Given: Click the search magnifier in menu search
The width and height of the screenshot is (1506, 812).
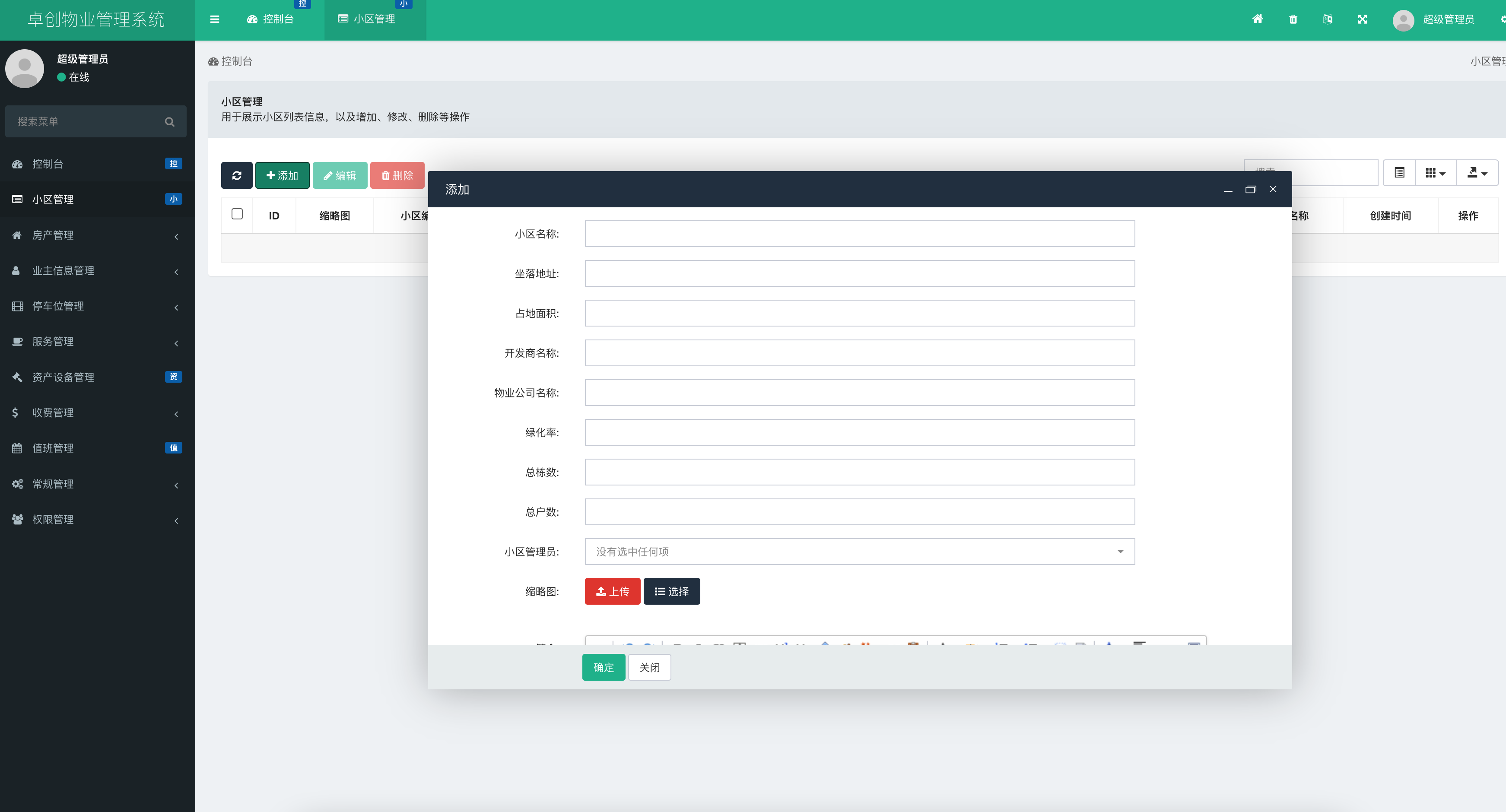Looking at the screenshot, I should point(169,122).
